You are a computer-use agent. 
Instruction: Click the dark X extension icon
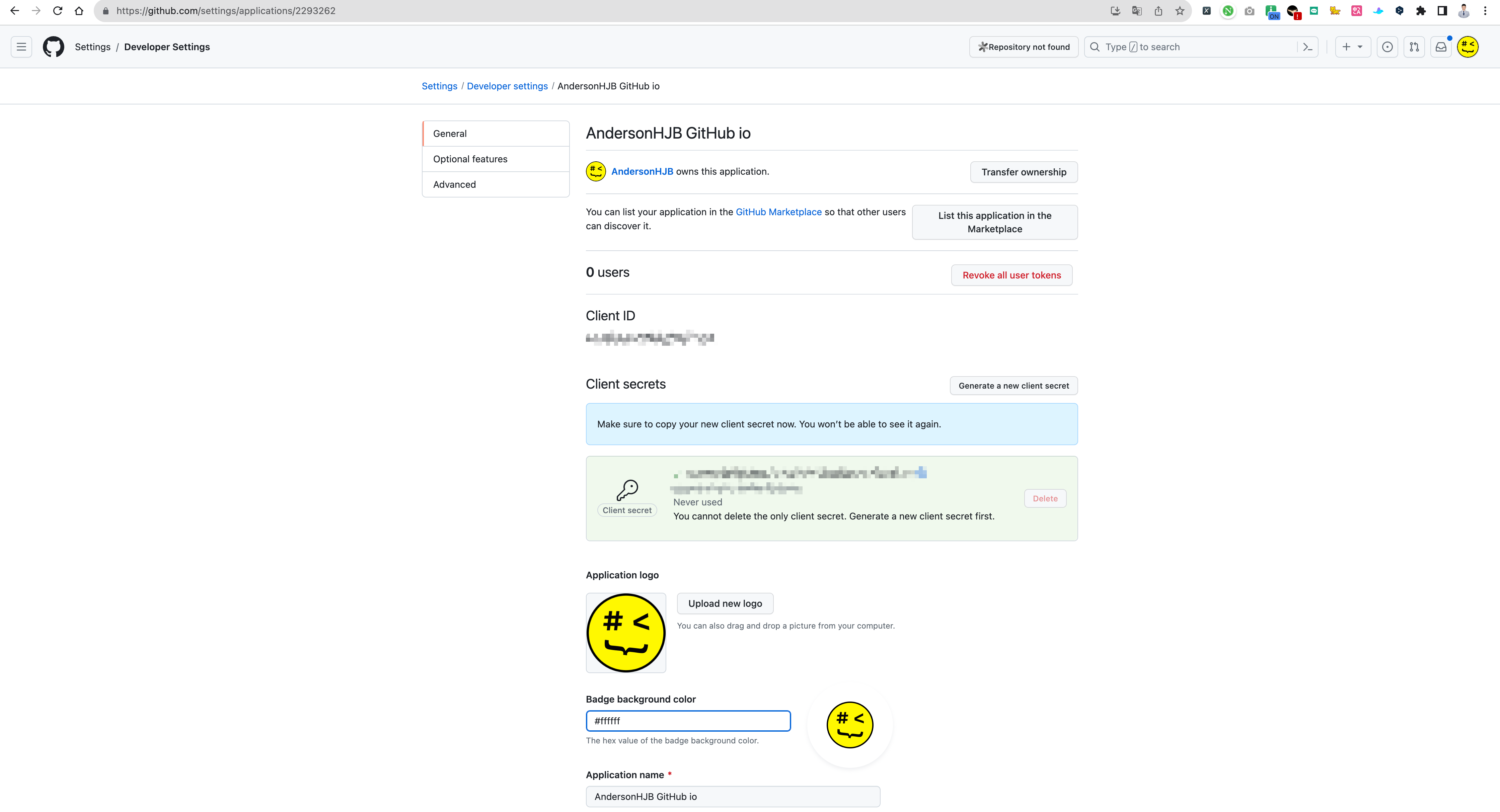coord(1206,10)
